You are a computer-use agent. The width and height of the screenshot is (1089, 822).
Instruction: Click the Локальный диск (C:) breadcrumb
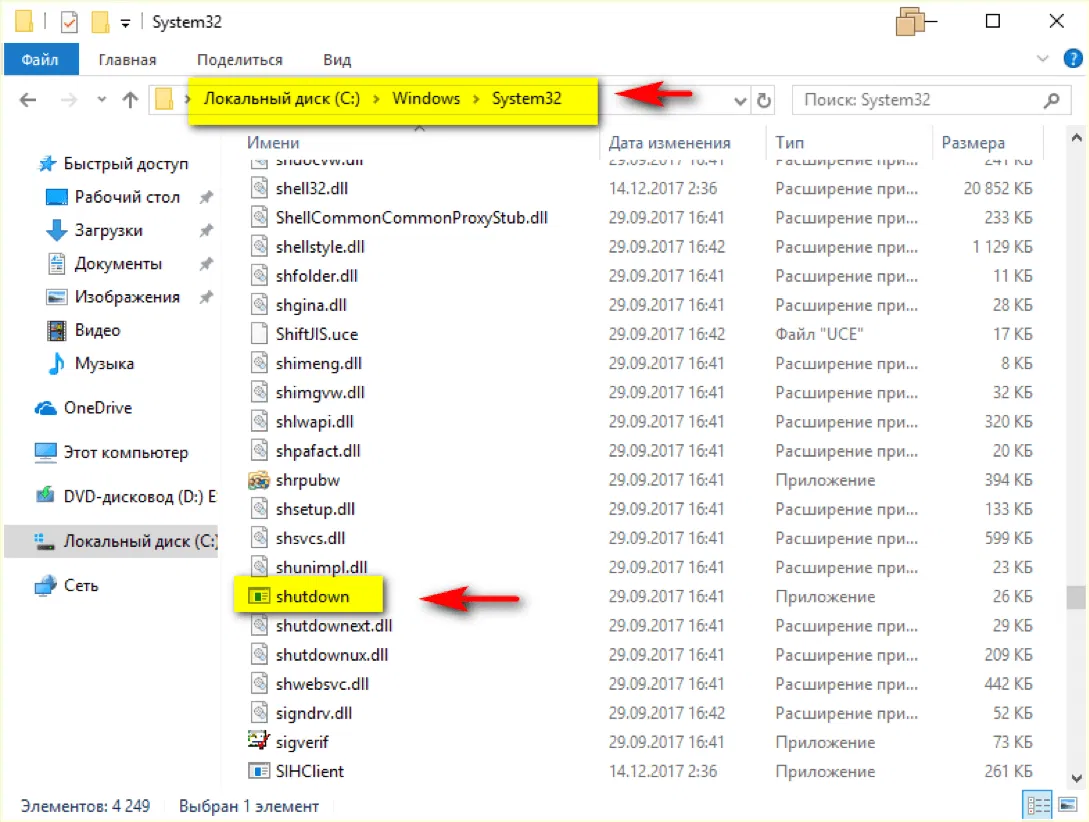tap(281, 99)
